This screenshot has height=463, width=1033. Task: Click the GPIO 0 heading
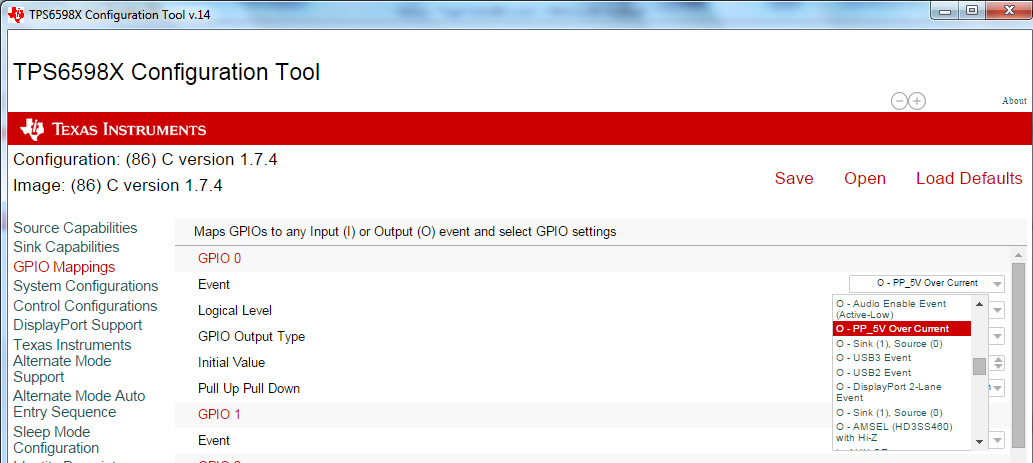point(219,258)
